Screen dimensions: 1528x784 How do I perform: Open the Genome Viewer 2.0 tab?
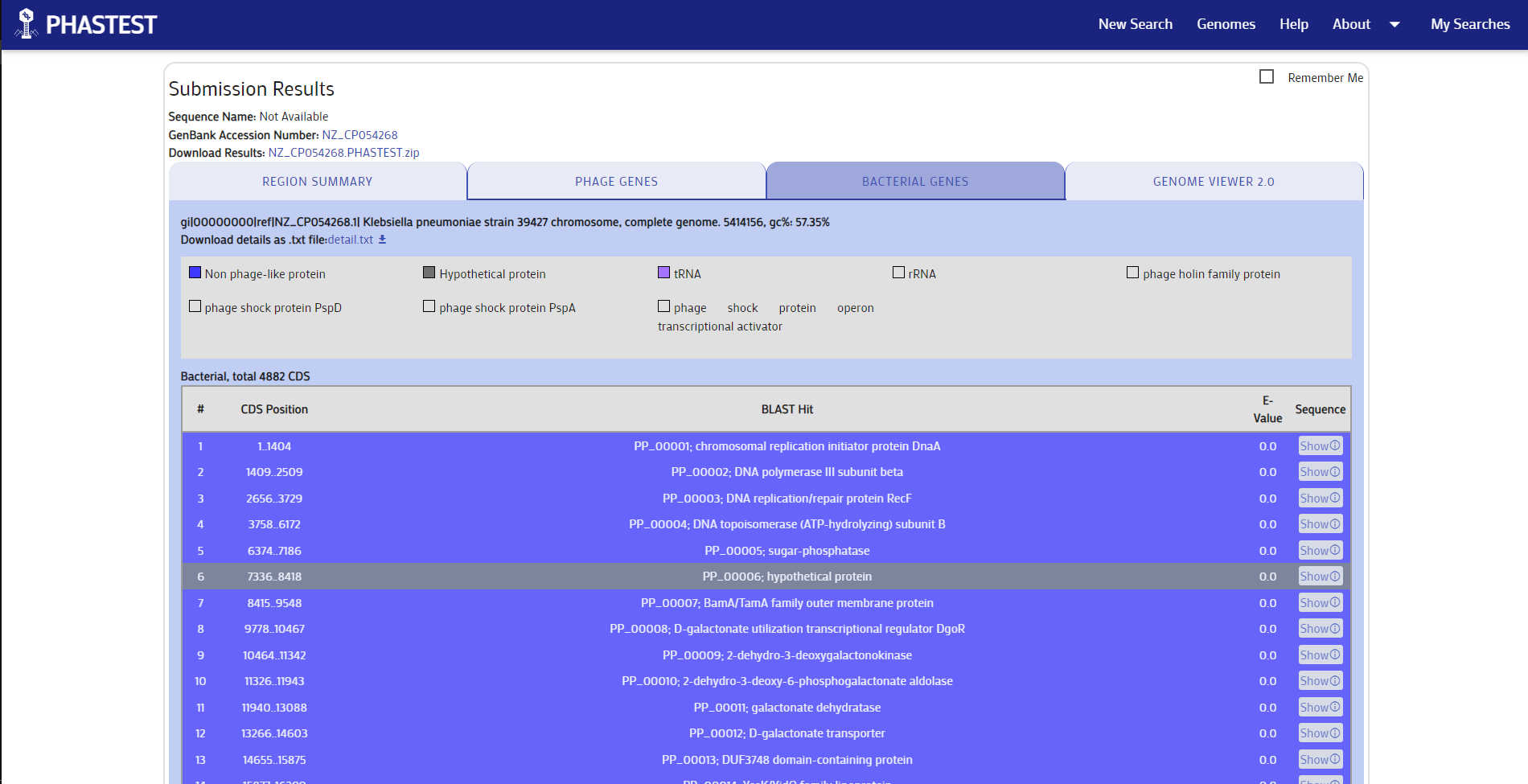click(x=1213, y=182)
